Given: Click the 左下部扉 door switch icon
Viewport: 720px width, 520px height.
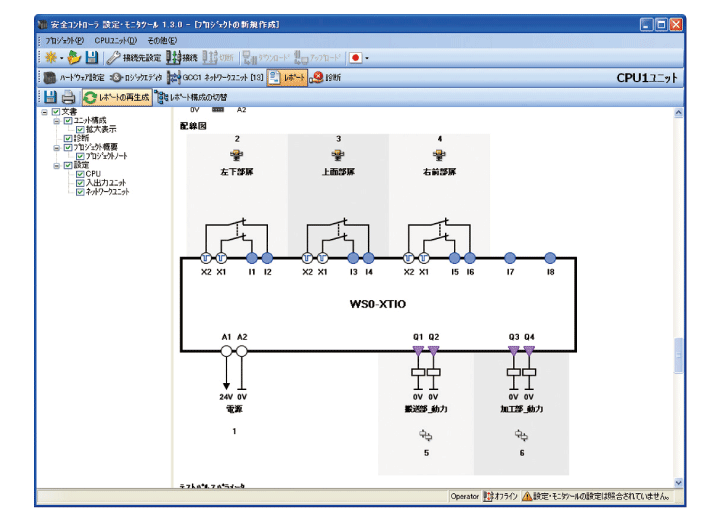Looking at the screenshot, I should [x=237, y=155].
